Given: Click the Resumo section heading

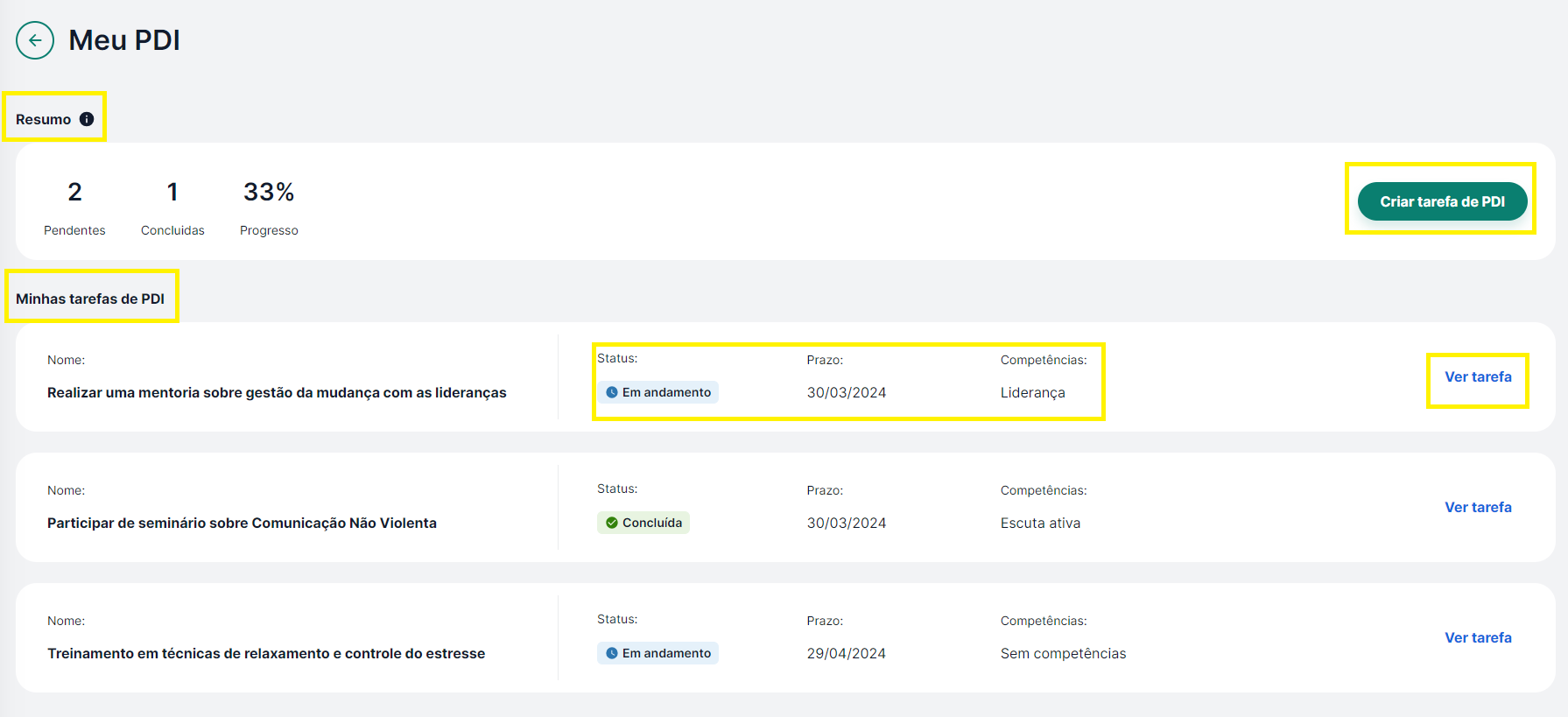Looking at the screenshot, I should click(43, 119).
